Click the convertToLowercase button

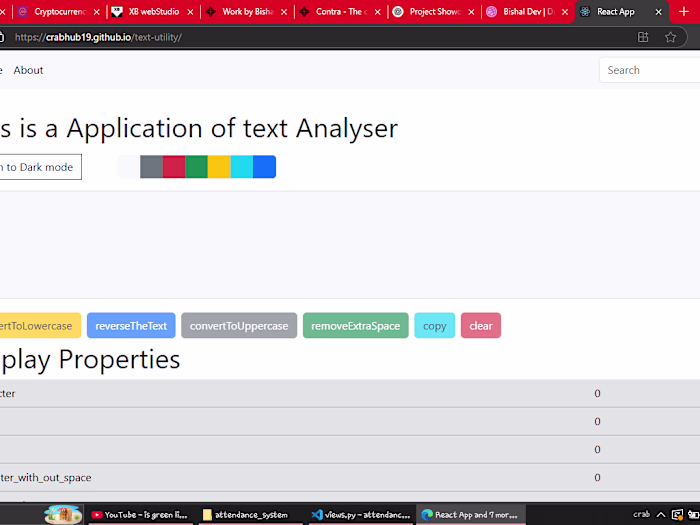[x=40, y=325]
